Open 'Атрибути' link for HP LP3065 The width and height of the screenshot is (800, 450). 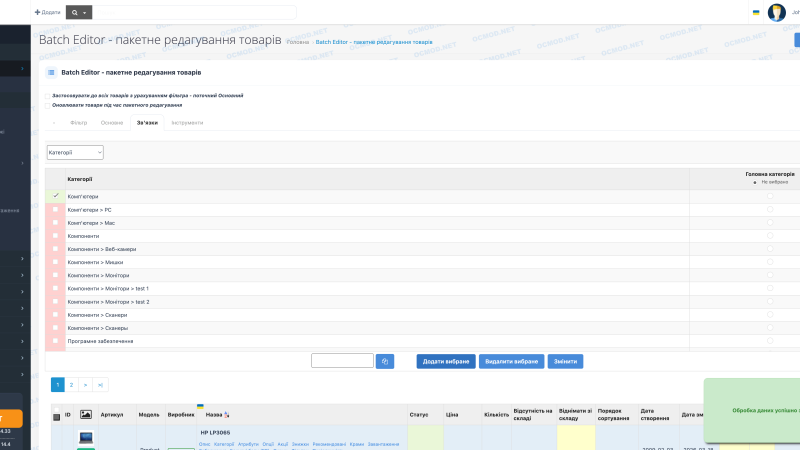pyautogui.click(x=248, y=444)
